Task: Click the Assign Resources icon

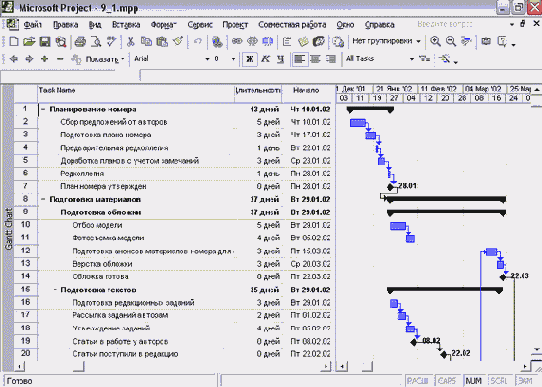Action: (318, 42)
